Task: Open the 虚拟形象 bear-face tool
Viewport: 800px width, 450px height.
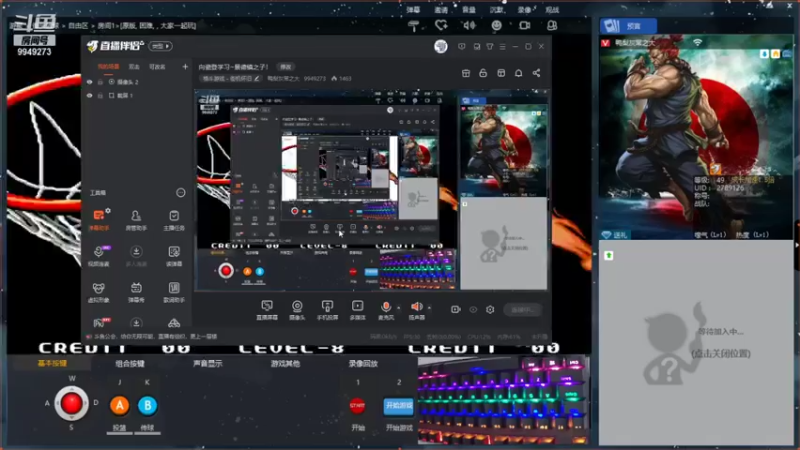Action: tap(98, 292)
